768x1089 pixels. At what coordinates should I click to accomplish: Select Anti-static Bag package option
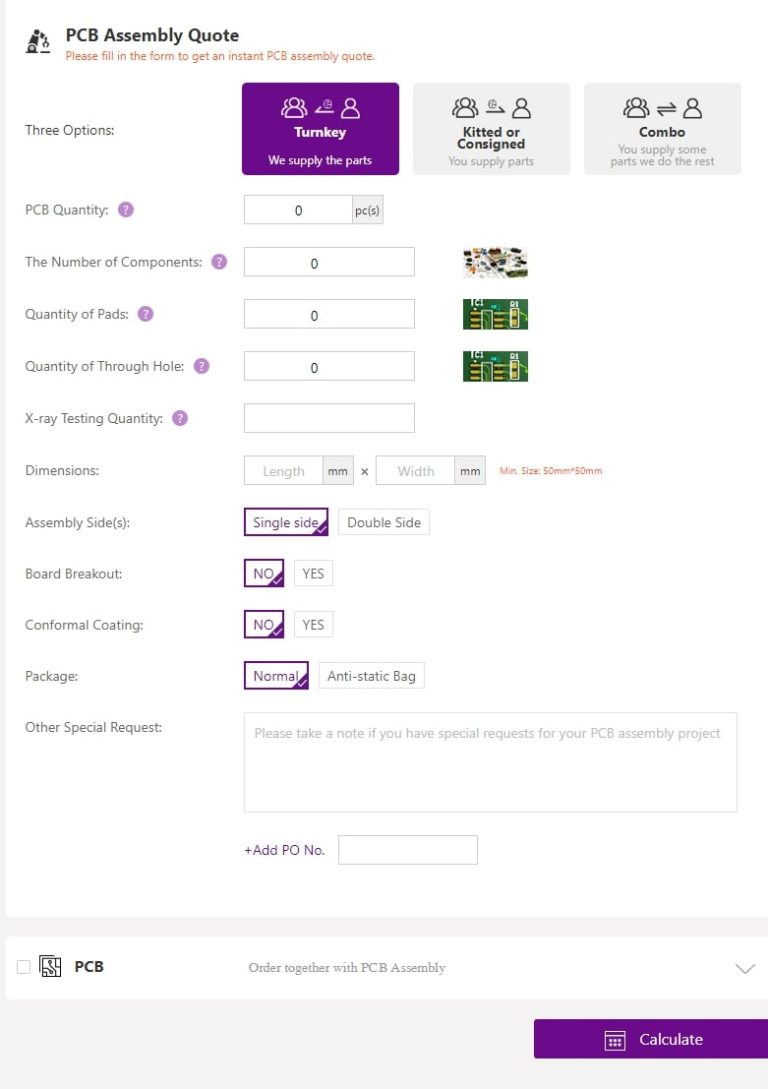pos(371,676)
